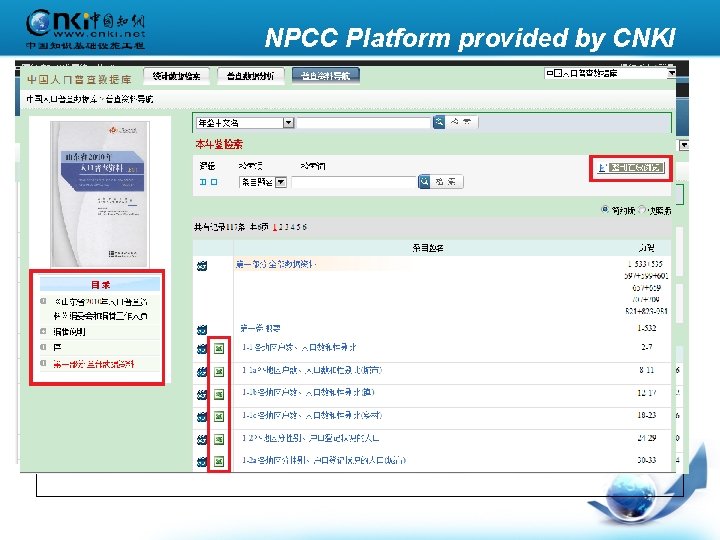This screenshot has width=720, height=540.
Task: Click into the 检索词 input field
Action: point(354,182)
